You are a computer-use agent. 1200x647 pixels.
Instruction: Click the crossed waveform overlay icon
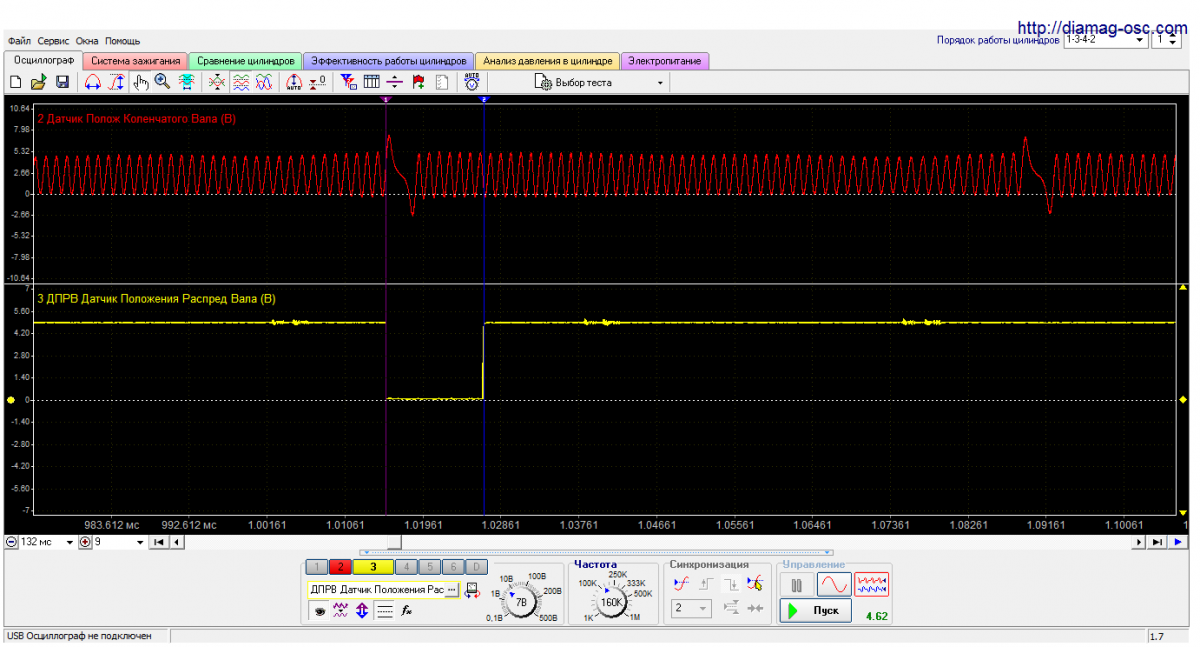[217, 82]
